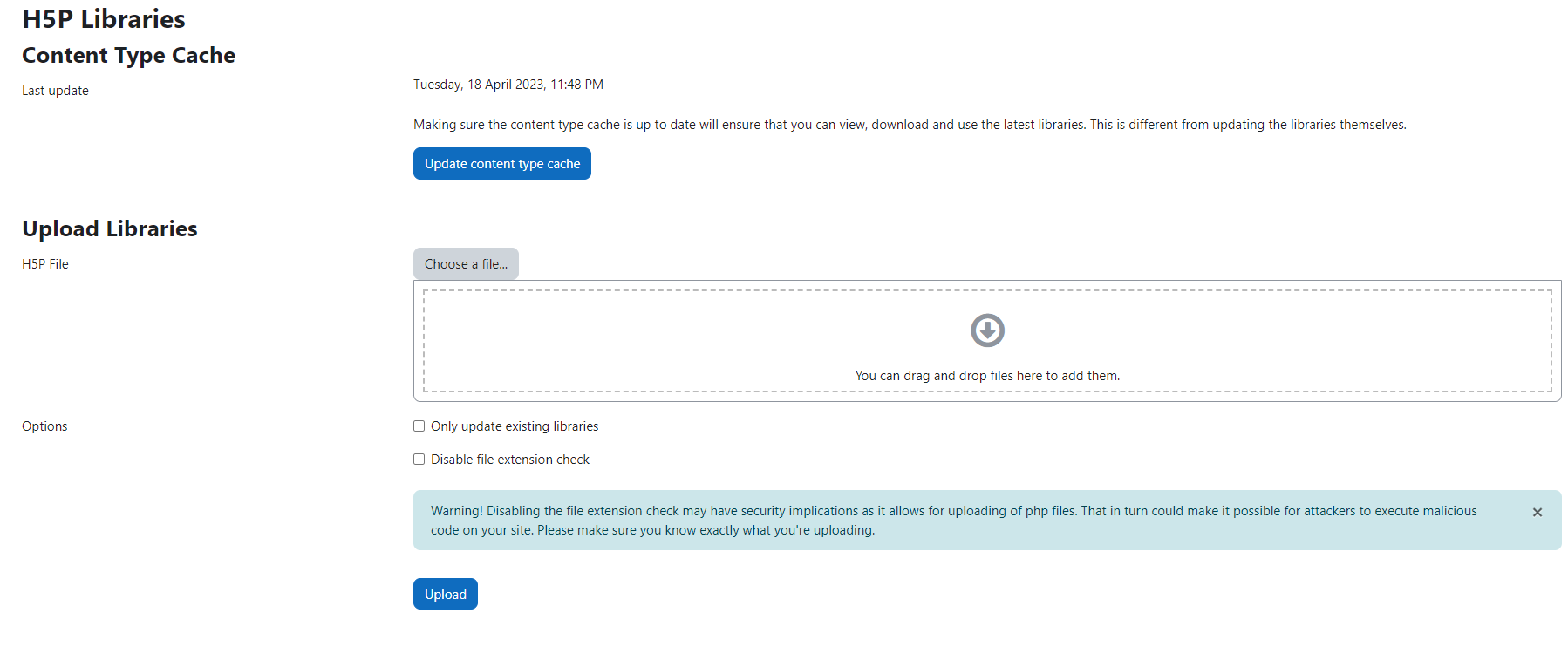Open the Choose a file picker
This screenshot has width=1568, height=647.
(x=466, y=264)
